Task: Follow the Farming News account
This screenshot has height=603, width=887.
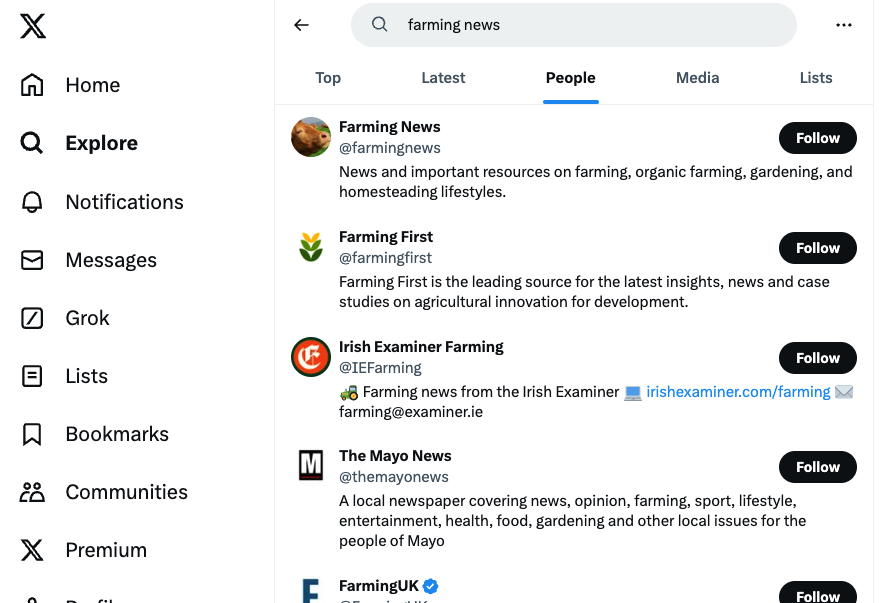Action: click(x=817, y=138)
